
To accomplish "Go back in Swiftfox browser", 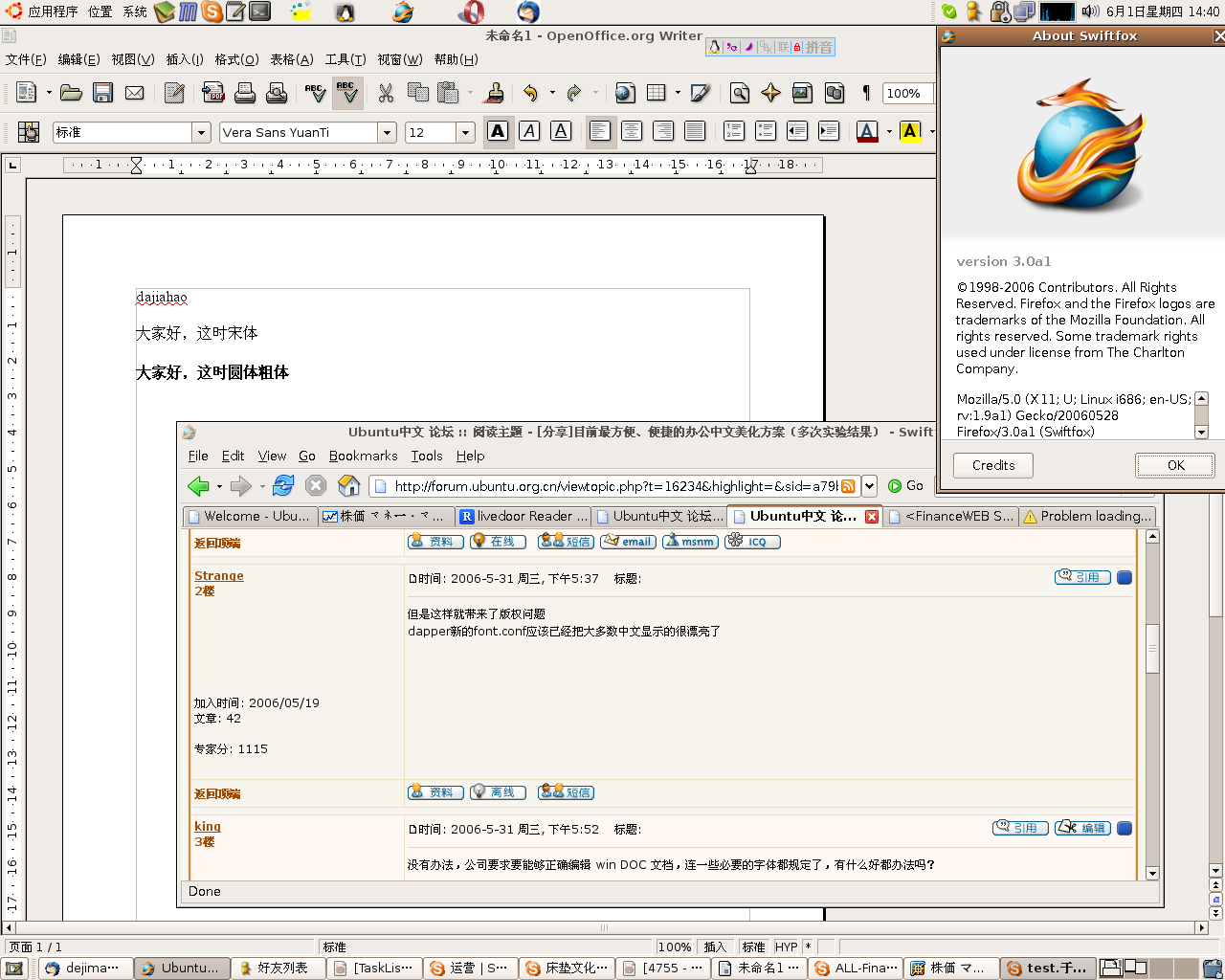I will click(198, 485).
